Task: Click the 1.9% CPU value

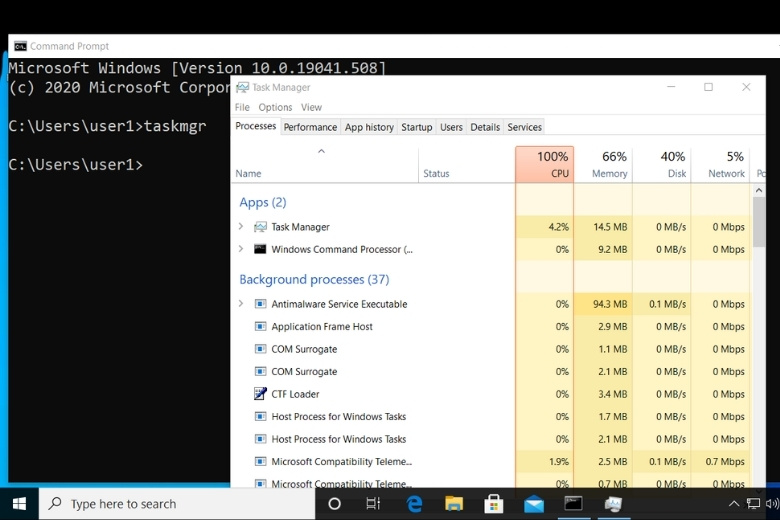Action: click(558, 461)
